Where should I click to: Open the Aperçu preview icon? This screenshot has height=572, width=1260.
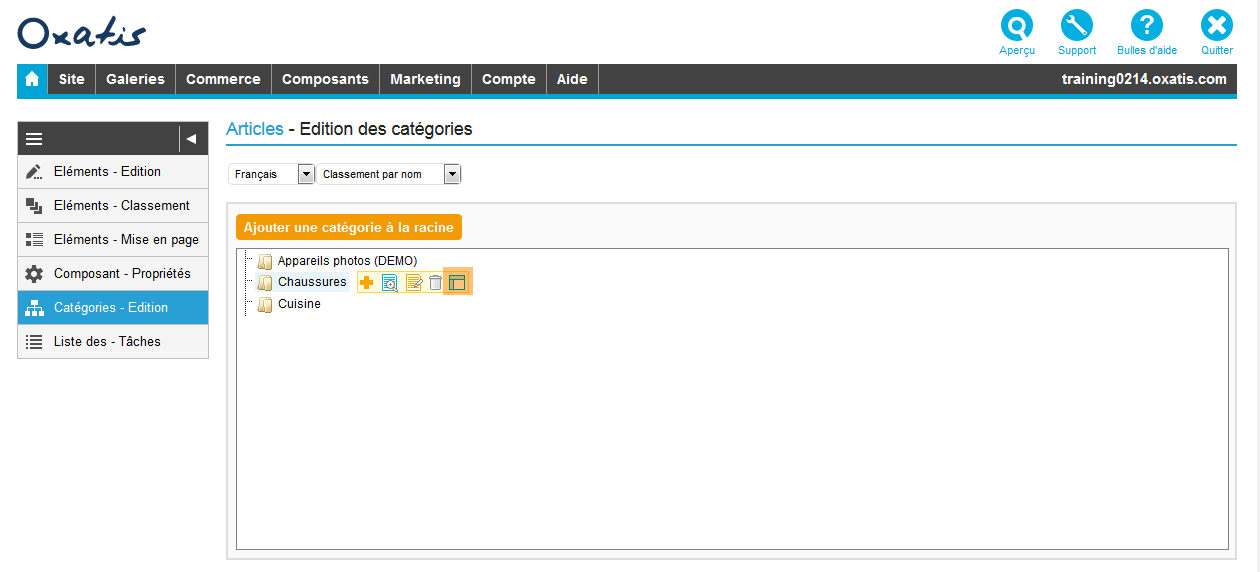(1017, 26)
